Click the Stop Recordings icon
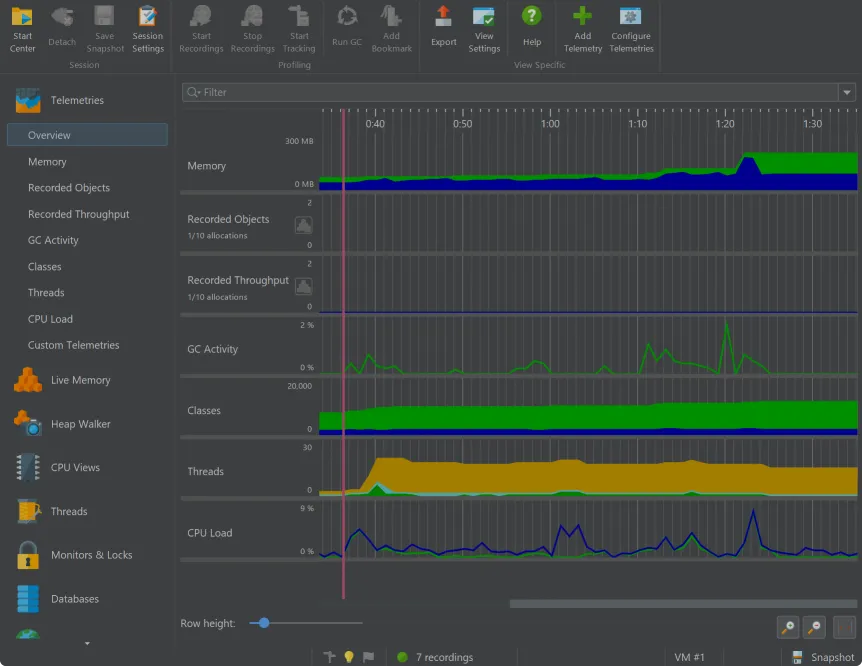Viewport: 862px width, 666px height. tap(252, 16)
